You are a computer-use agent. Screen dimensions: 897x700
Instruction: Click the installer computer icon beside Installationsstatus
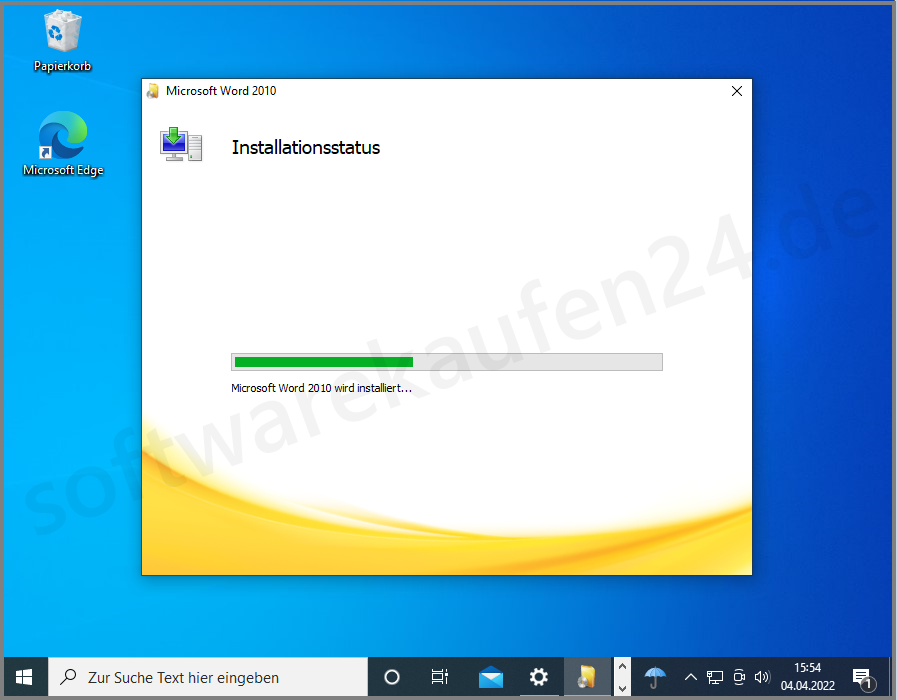pos(181,145)
